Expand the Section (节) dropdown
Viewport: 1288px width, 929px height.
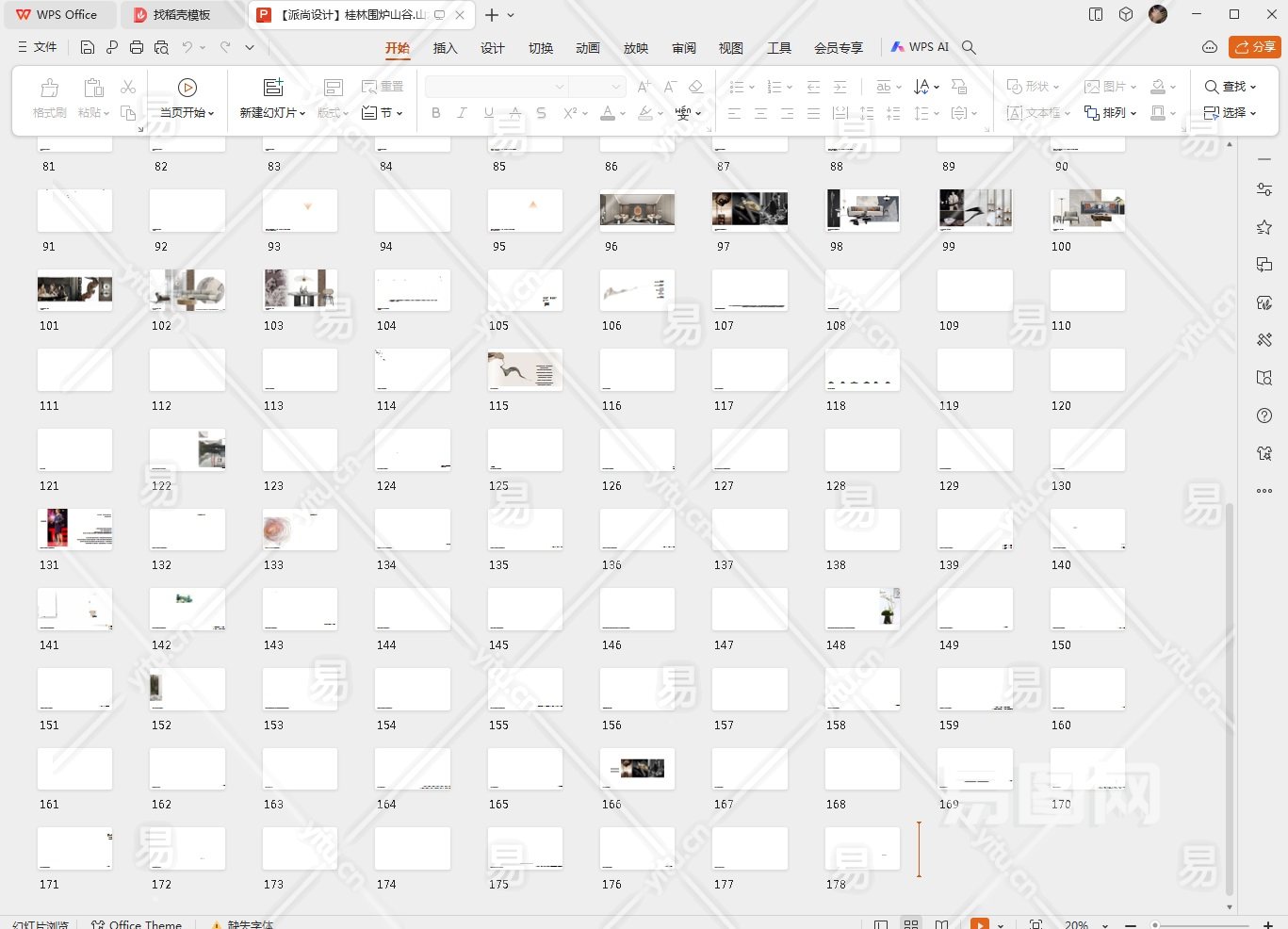[x=383, y=113]
